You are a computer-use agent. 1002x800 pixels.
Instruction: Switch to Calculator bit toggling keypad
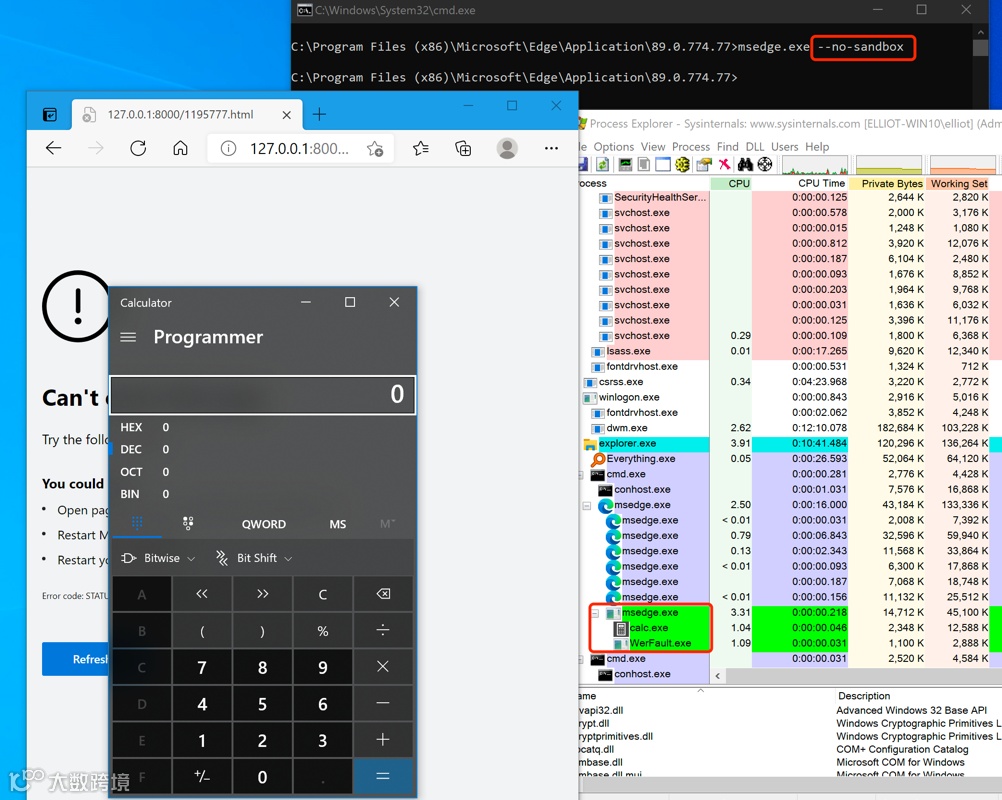point(188,523)
